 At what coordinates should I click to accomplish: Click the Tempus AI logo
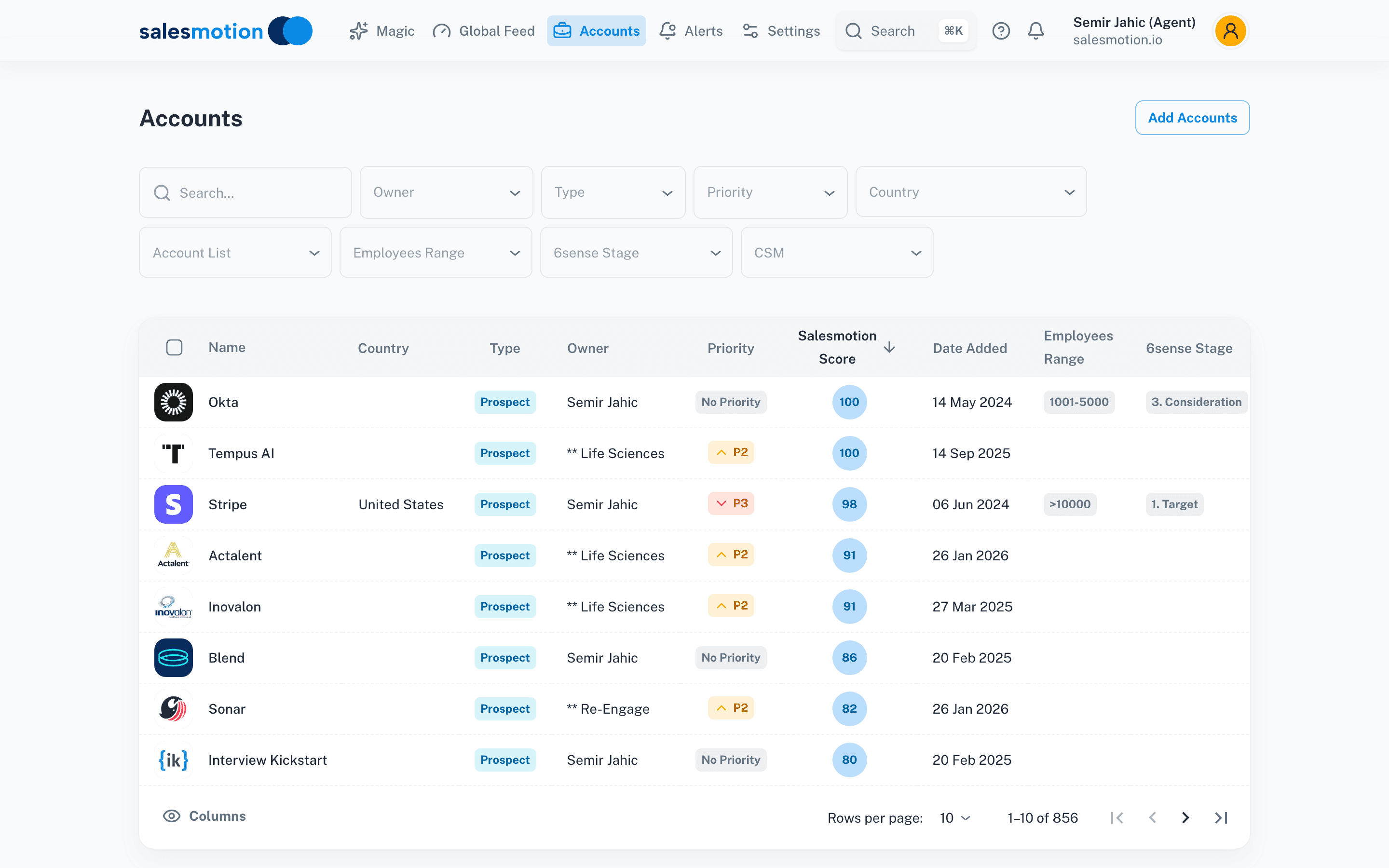point(173,453)
